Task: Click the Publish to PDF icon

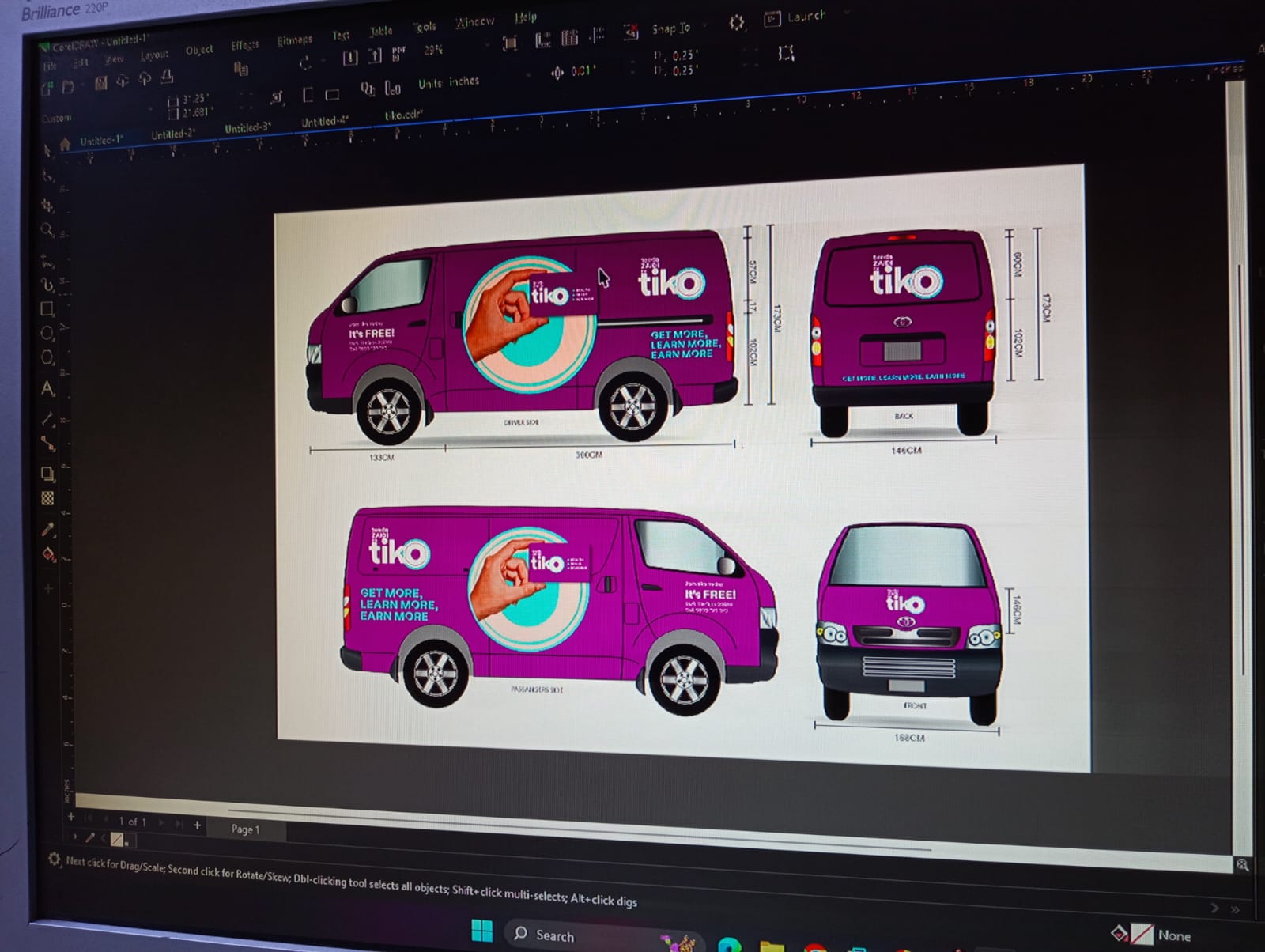Action: 398,54
